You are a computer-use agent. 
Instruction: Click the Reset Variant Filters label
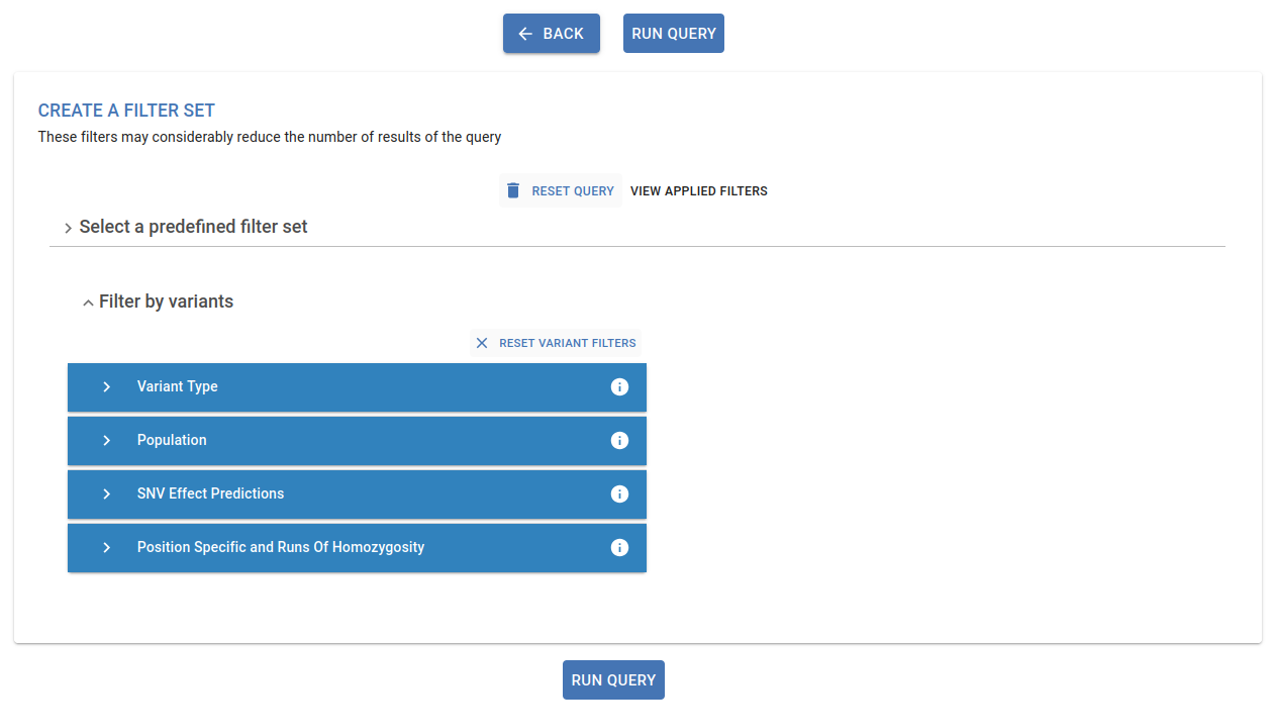(567, 343)
